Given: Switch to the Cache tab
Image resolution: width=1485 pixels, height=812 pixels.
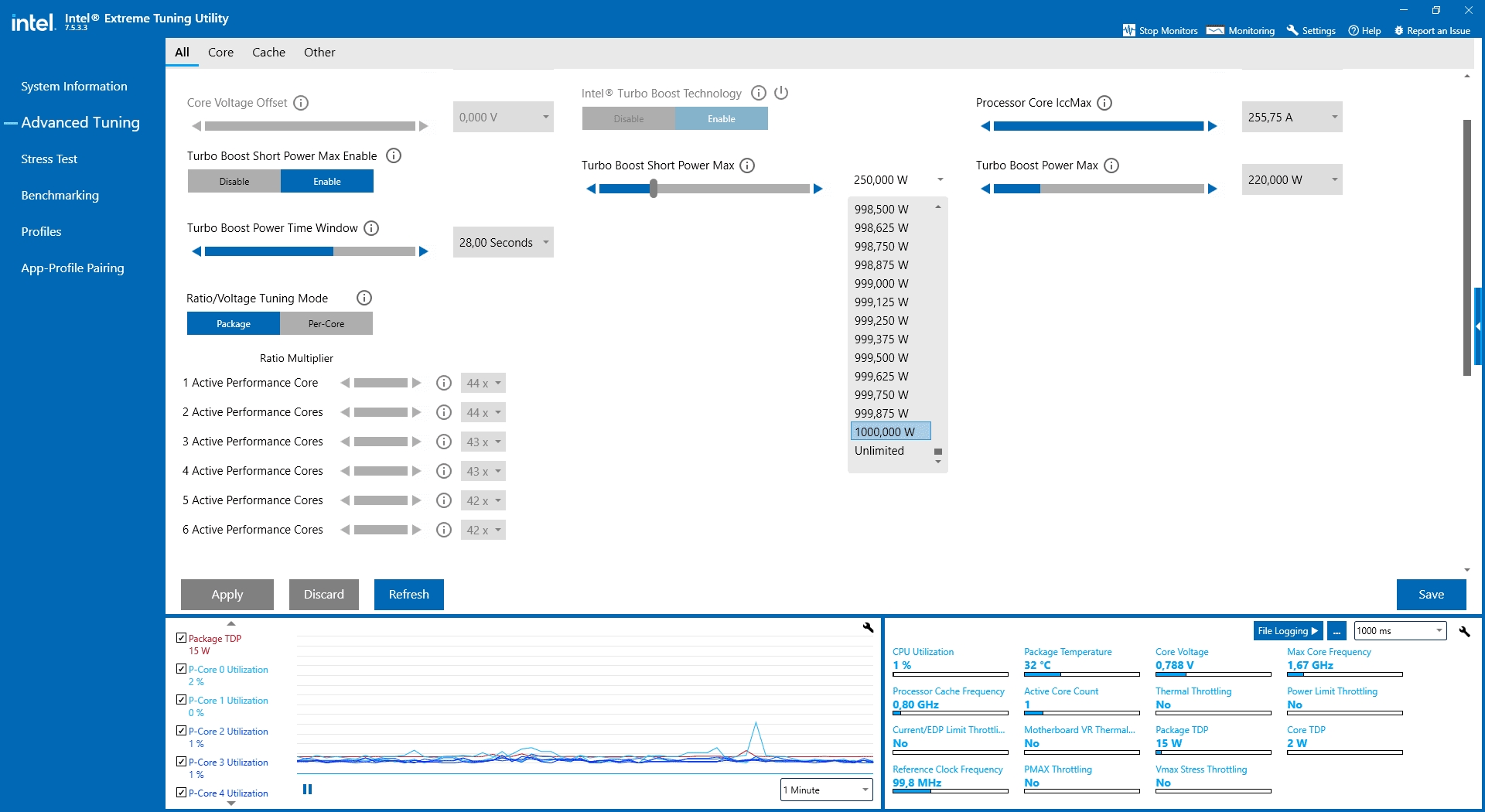Looking at the screenshot, I should (268, 53).
